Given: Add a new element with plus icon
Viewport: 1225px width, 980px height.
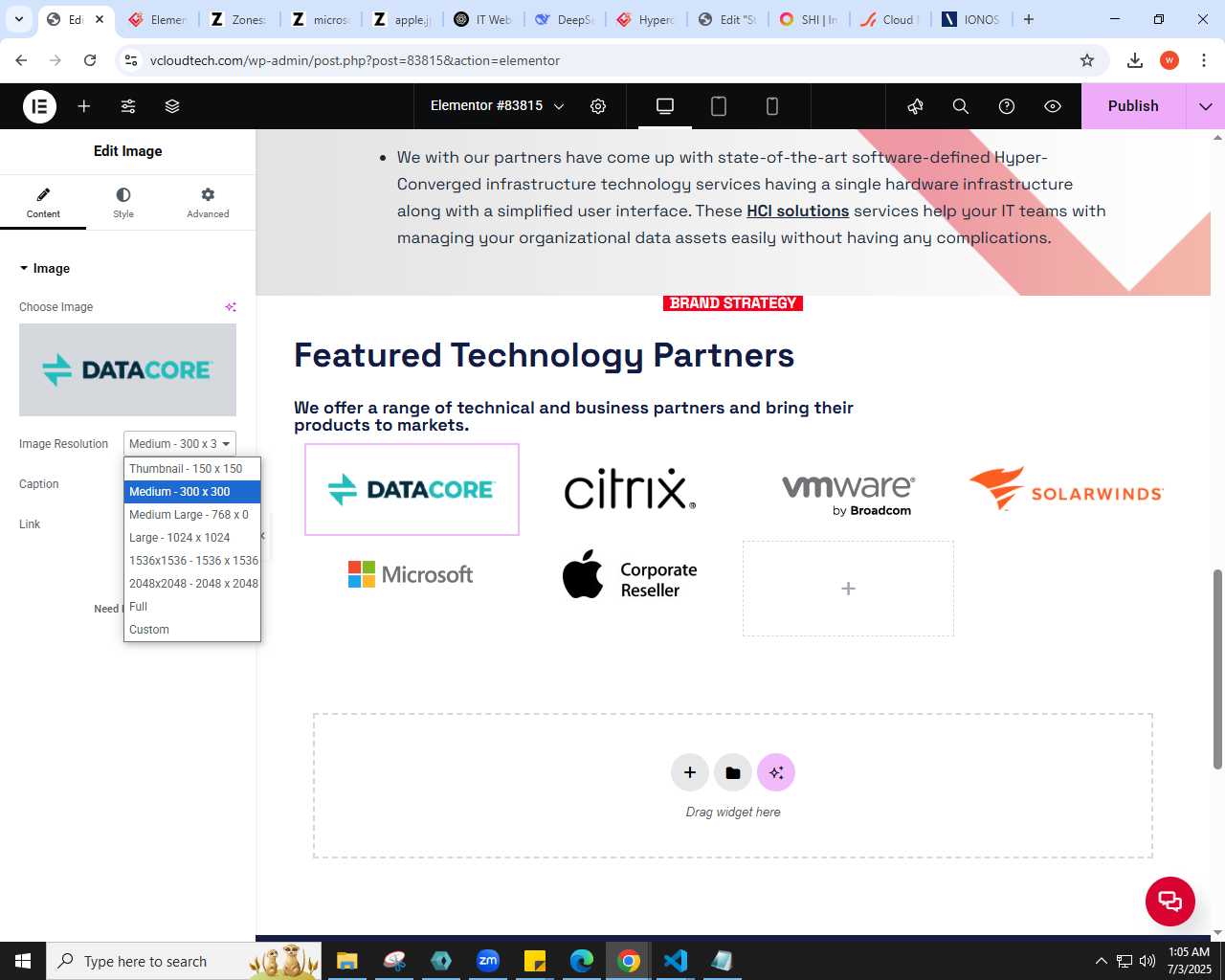Looking at the screenshot, I should 84,106.
